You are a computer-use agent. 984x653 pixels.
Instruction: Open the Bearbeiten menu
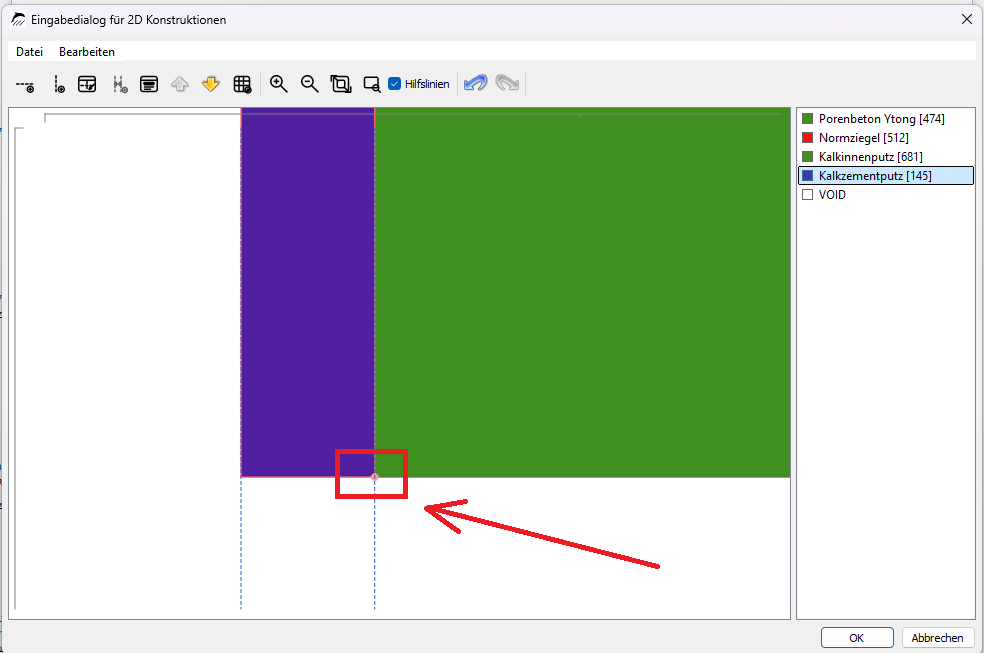(x=87, y=52)
